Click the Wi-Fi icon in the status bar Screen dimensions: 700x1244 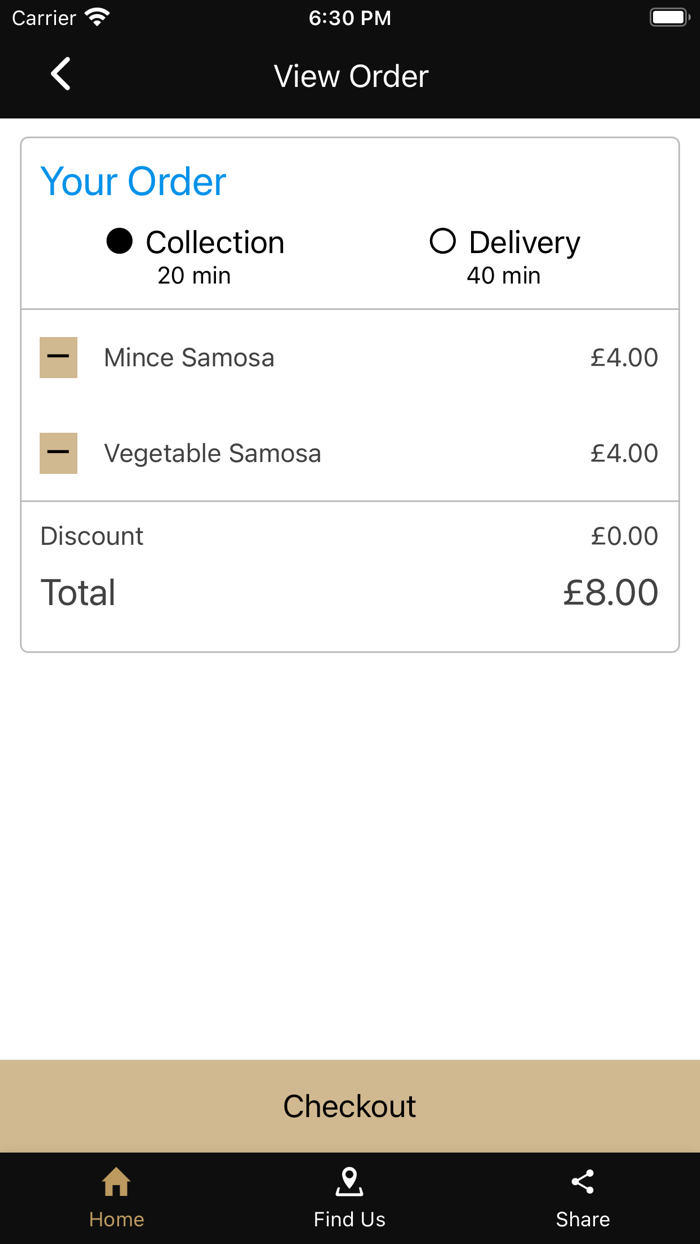tap(97, 18)
